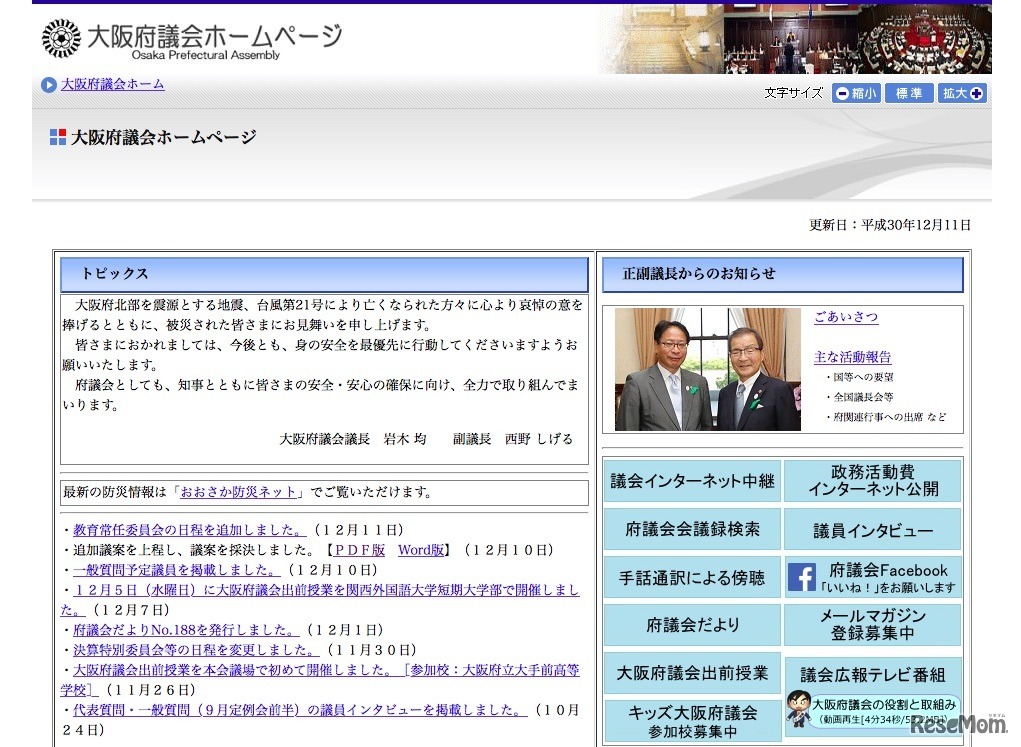This screenshot has width=1021, height=747.
Task: Click the blue arrow icon beside 大阪府議会ホーム
Action: 48,85
